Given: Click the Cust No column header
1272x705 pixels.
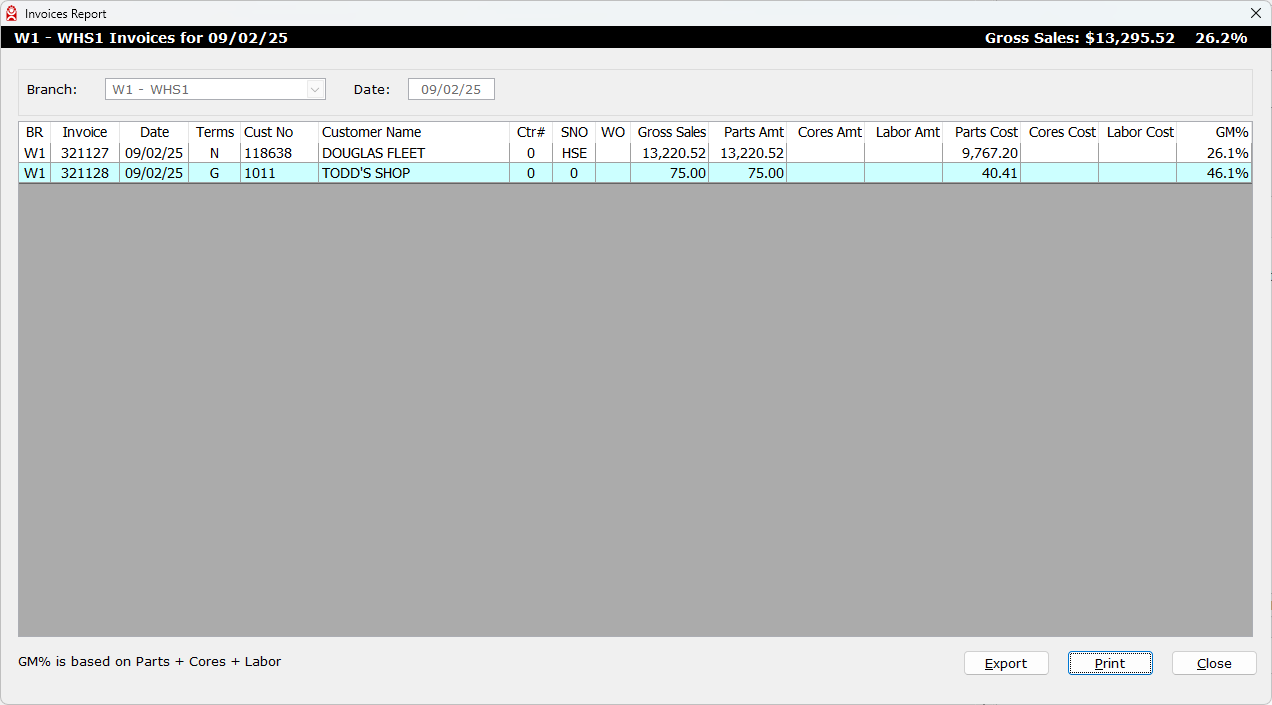Looking at the screenshot, I should (x=269, y=132).
